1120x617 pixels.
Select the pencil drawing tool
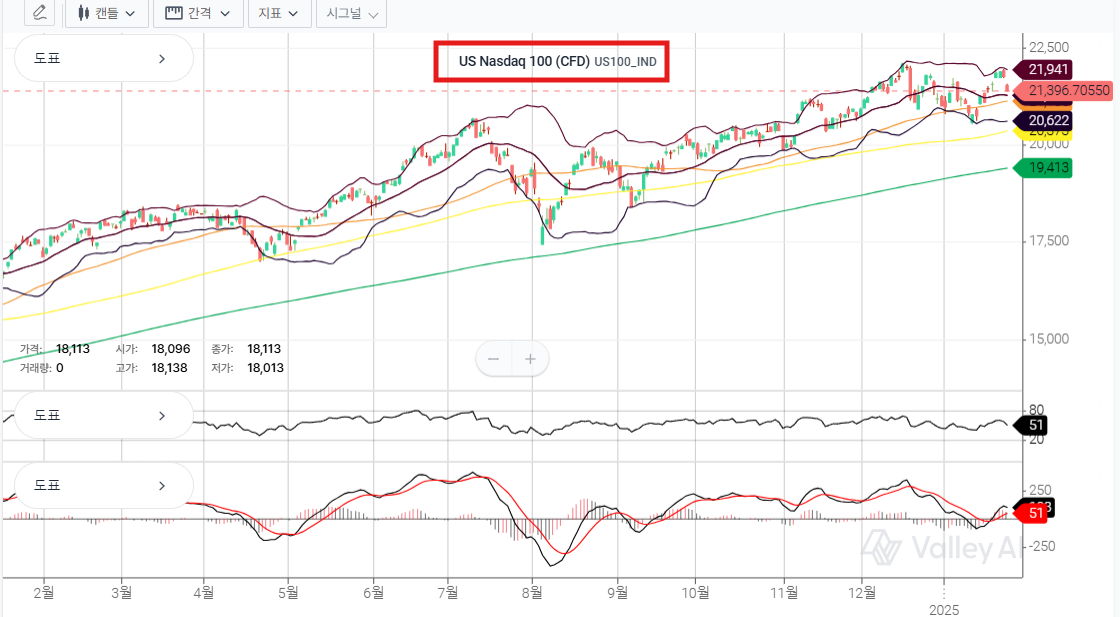pyautogui.click(x=39, y=13)
